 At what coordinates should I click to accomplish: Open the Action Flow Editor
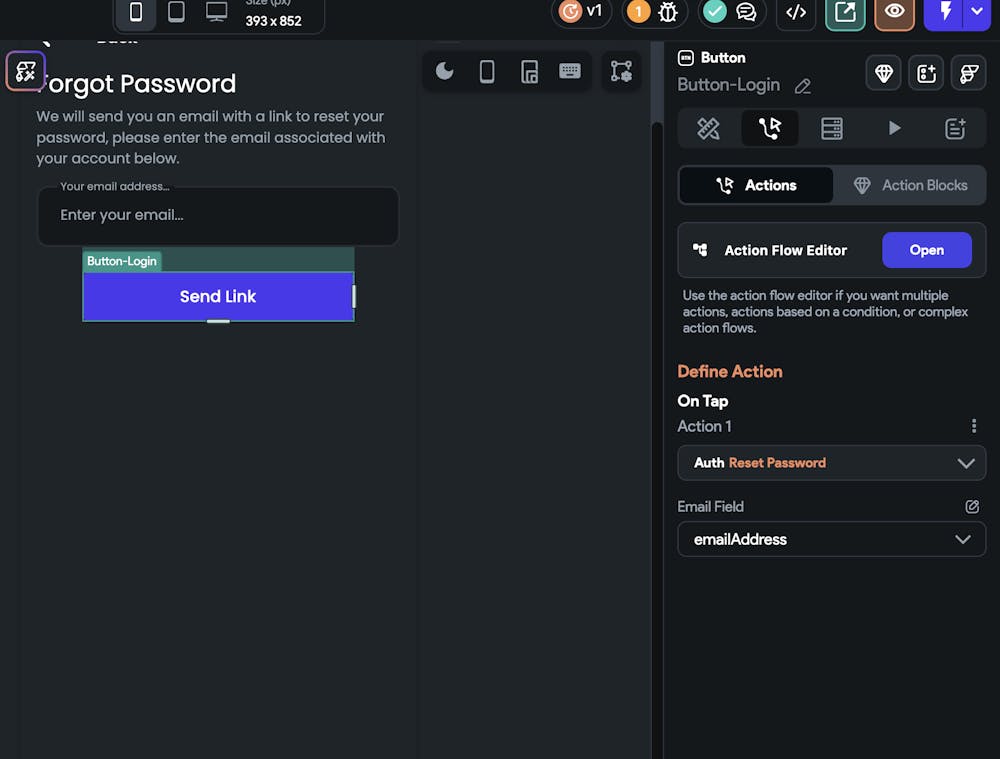click(926, 250)
